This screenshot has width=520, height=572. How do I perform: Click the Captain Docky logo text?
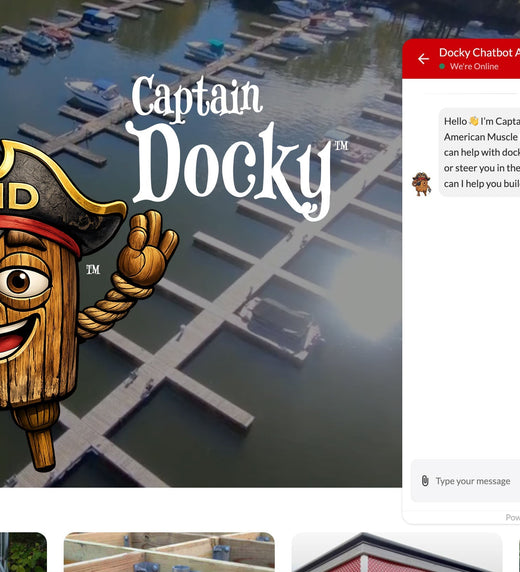pyautogui.click(x=236, y=147)
